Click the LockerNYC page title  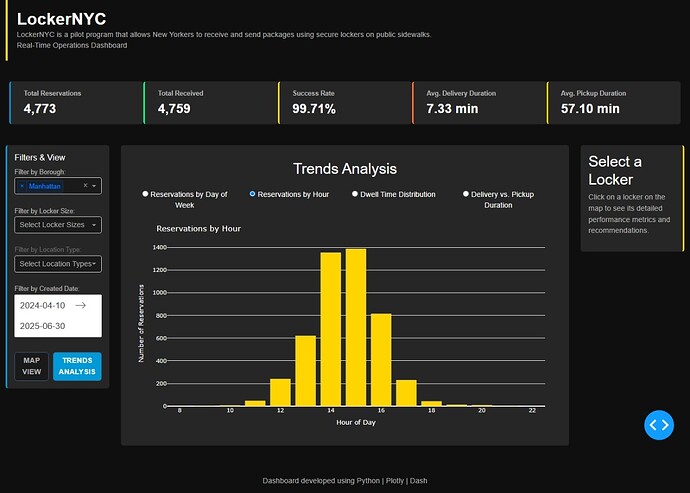pos(61,19)
